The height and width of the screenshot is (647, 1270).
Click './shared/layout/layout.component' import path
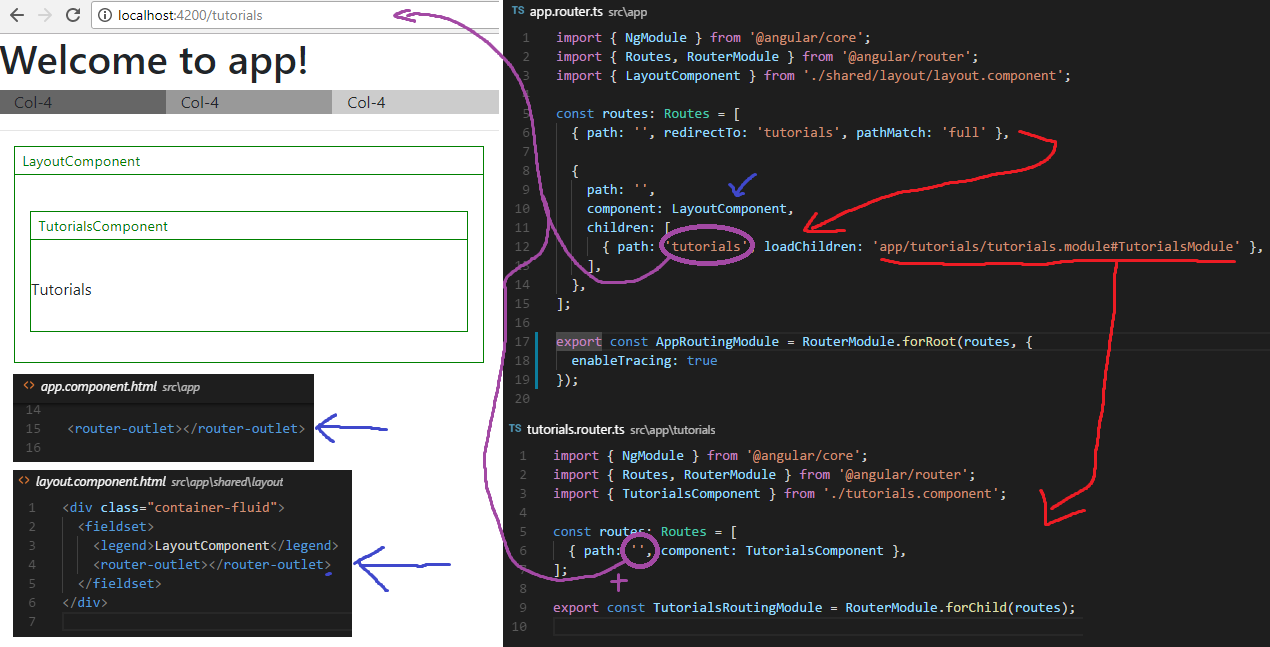click(932, 76)
